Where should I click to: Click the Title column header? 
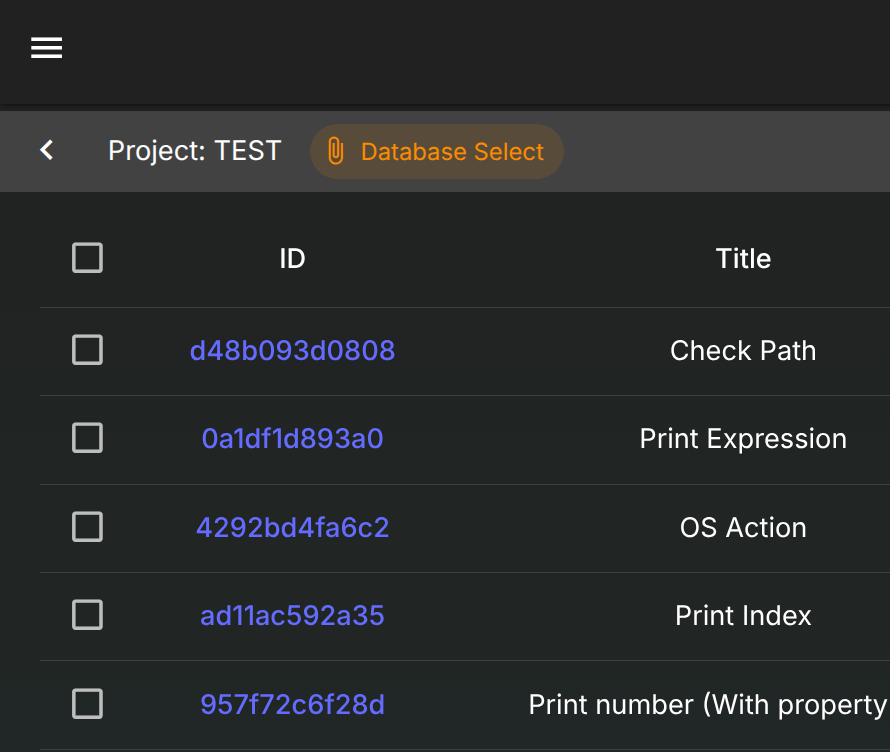click(743, 259)
